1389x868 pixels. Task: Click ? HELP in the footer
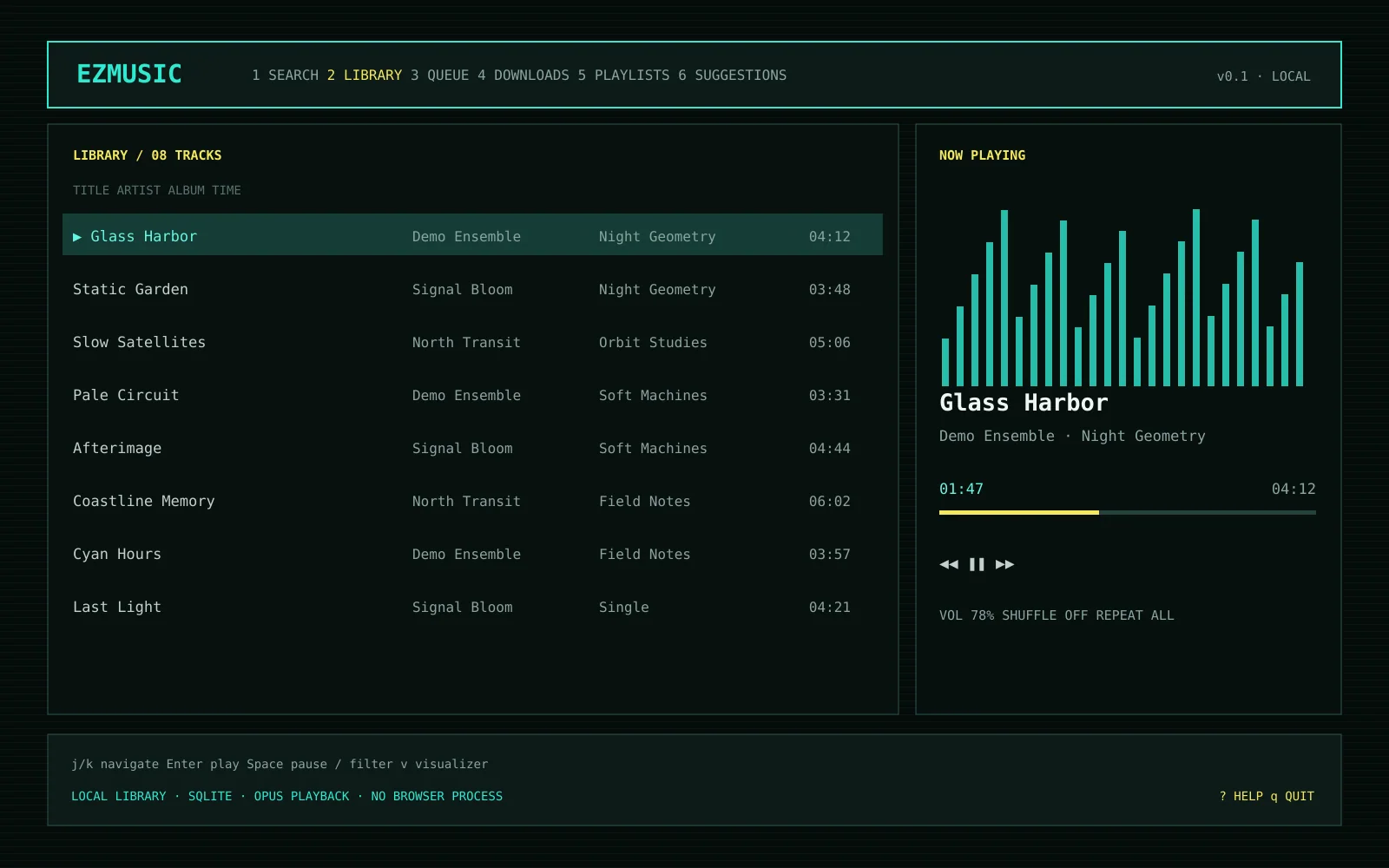1241,796
